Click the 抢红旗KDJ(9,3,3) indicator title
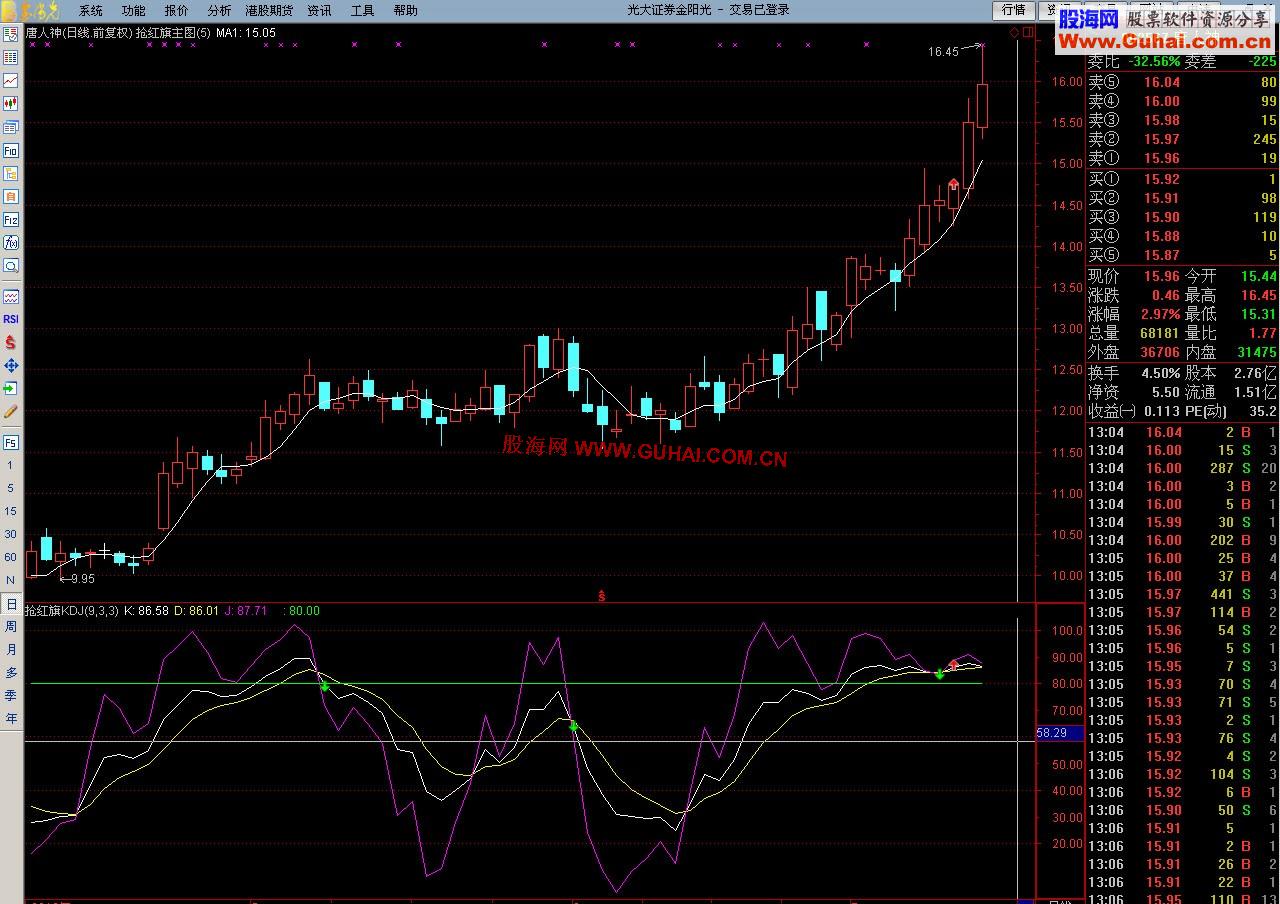Viewport: 1280px width, 904px height. click(72, 610)
